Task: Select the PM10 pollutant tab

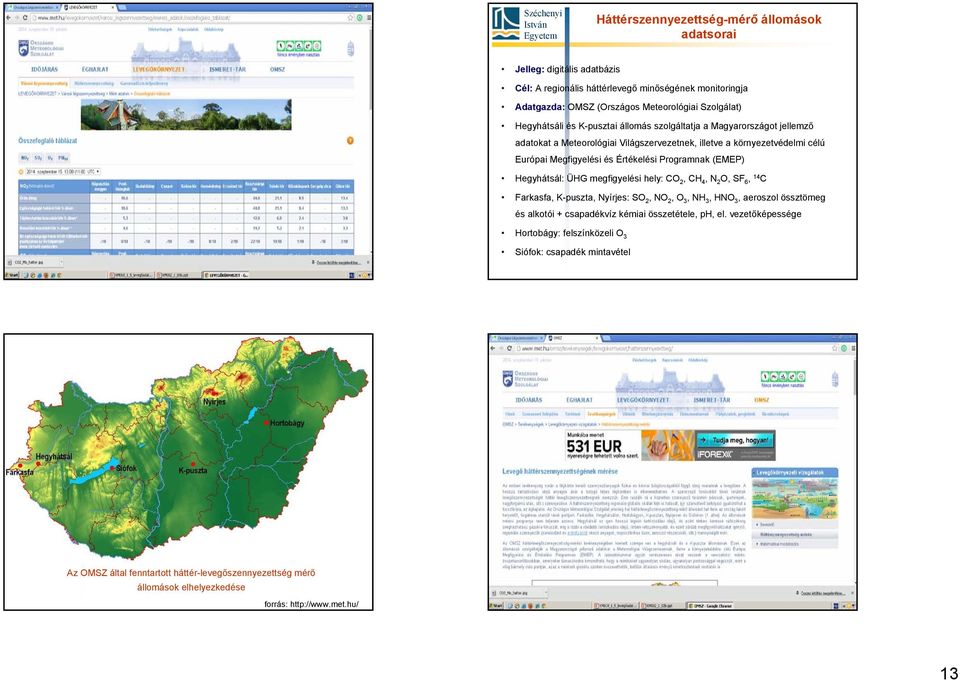Action: (x=63, y=158)
